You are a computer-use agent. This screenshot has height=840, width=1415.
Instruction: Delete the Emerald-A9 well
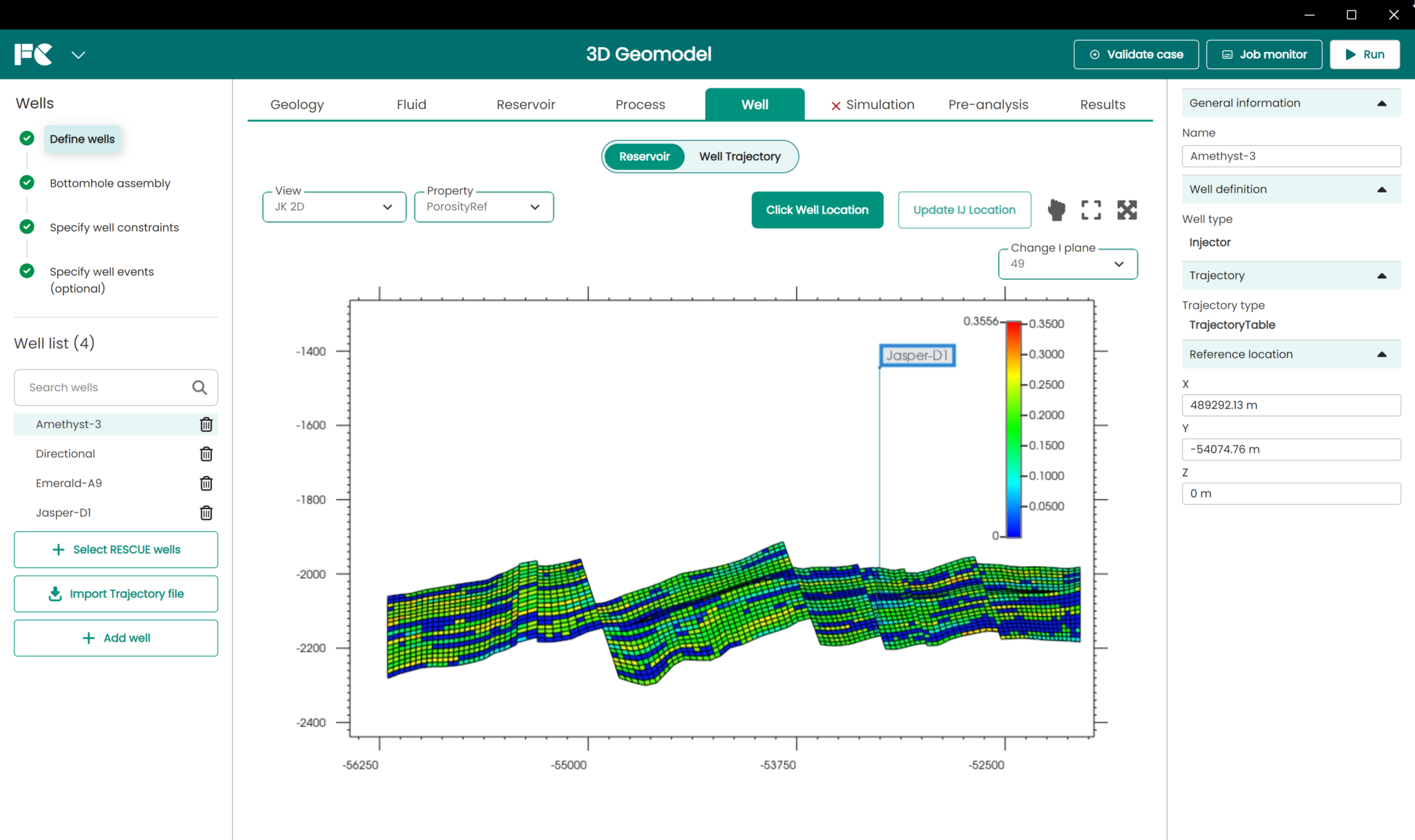tap(206, 484)
